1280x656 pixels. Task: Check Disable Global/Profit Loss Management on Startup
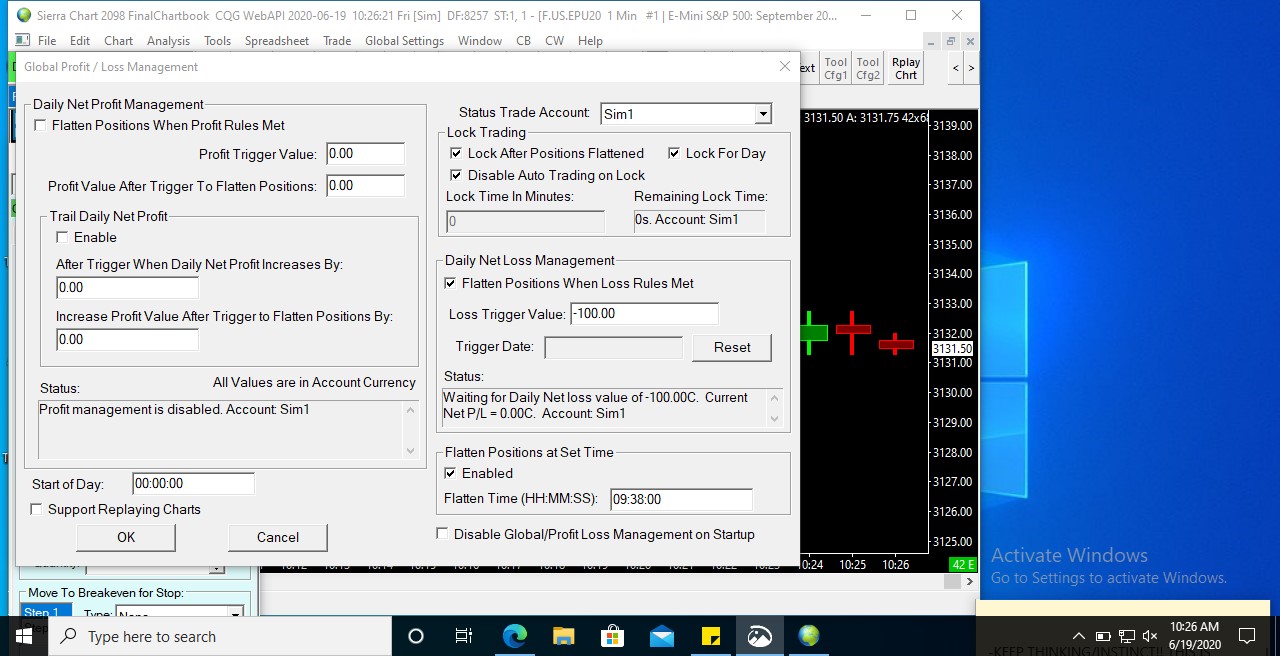click(x=442, y=535)
